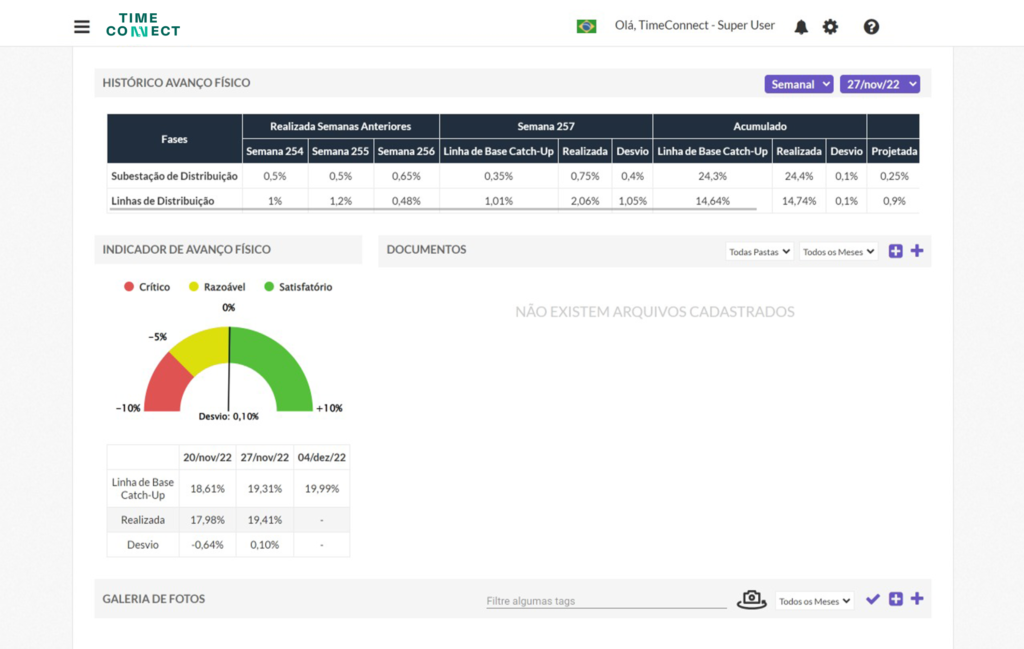Image resolution: width=1024 pixels, height=649 pixels.
Task: Click the boxed plus icon in Documentos
Action: coord(895,251)
